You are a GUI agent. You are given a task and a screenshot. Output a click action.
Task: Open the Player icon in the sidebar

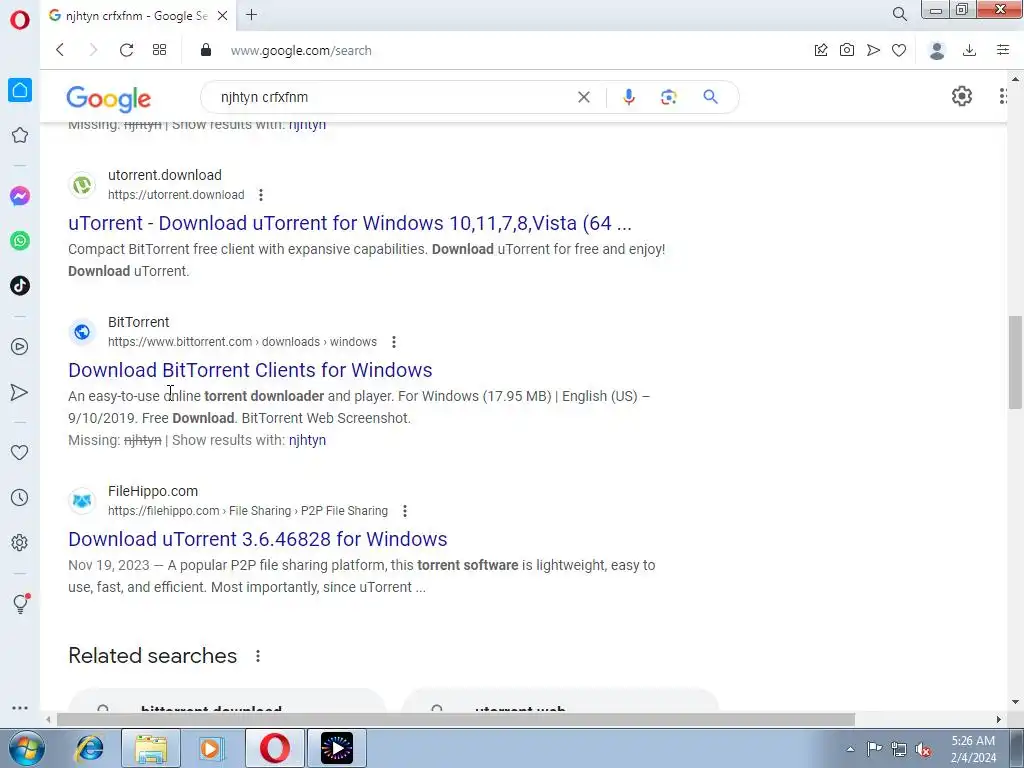click(x=20, y=346)
